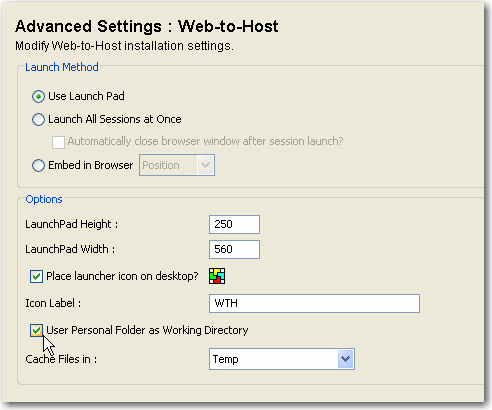Click the LaunchPad Height label text
The height and width of the screenshot is (410, 492).
tap(72, 224)
